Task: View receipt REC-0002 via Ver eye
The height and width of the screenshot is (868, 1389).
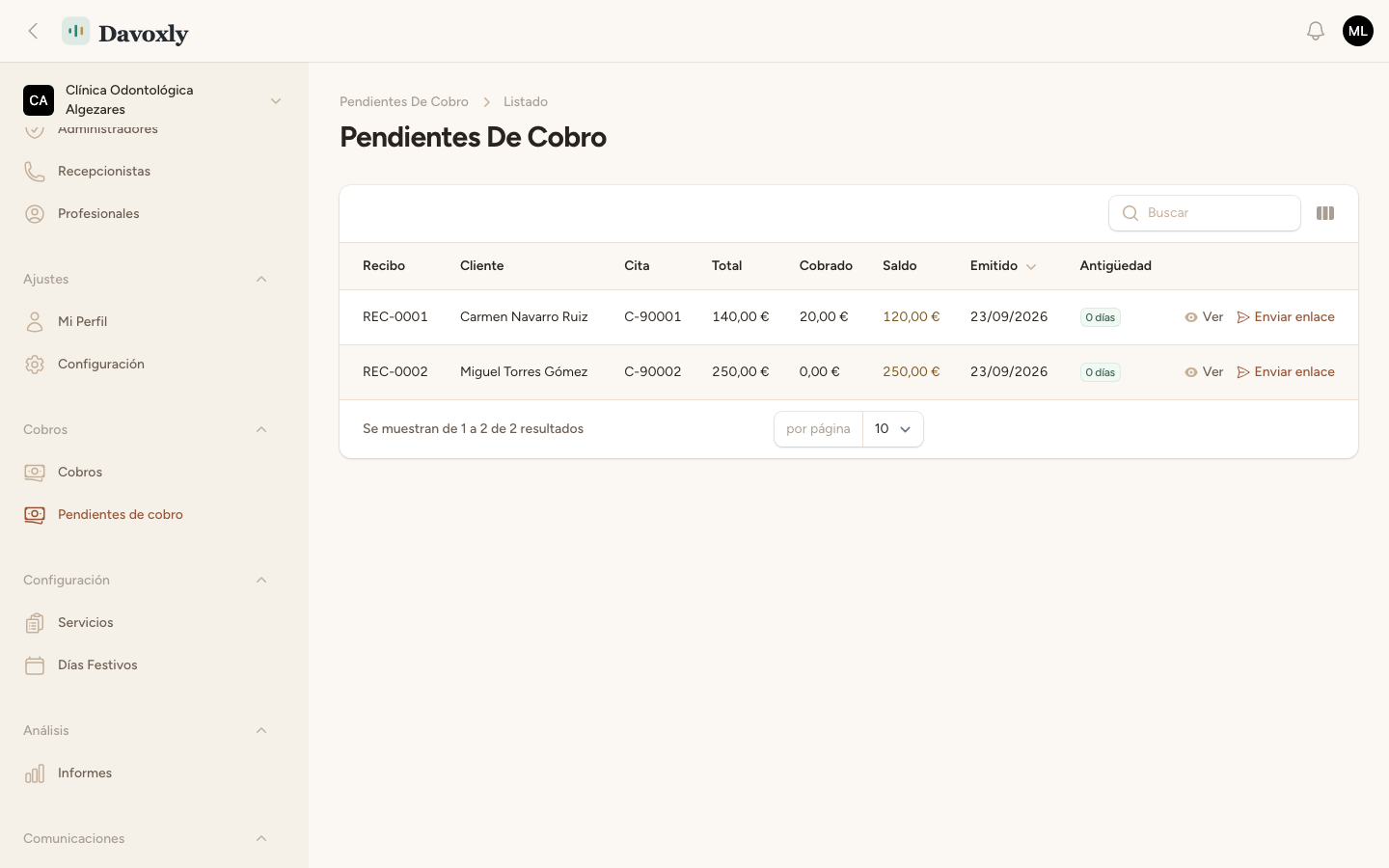Action: pos(1204,372)
